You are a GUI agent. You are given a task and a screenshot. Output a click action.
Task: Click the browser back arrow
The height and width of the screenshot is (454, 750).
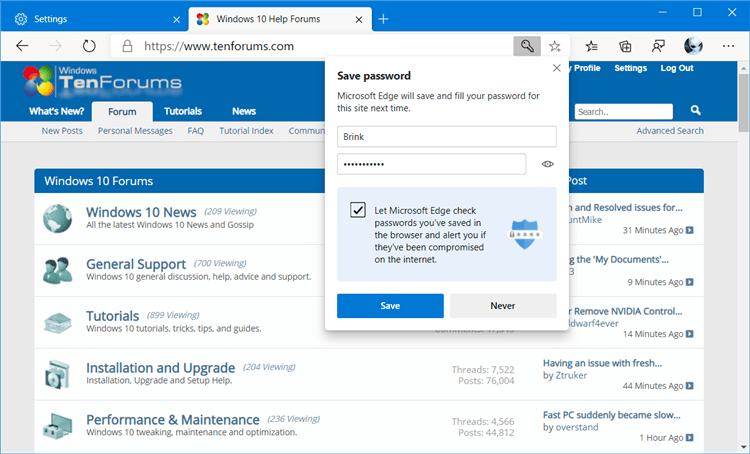click(22, 46)
